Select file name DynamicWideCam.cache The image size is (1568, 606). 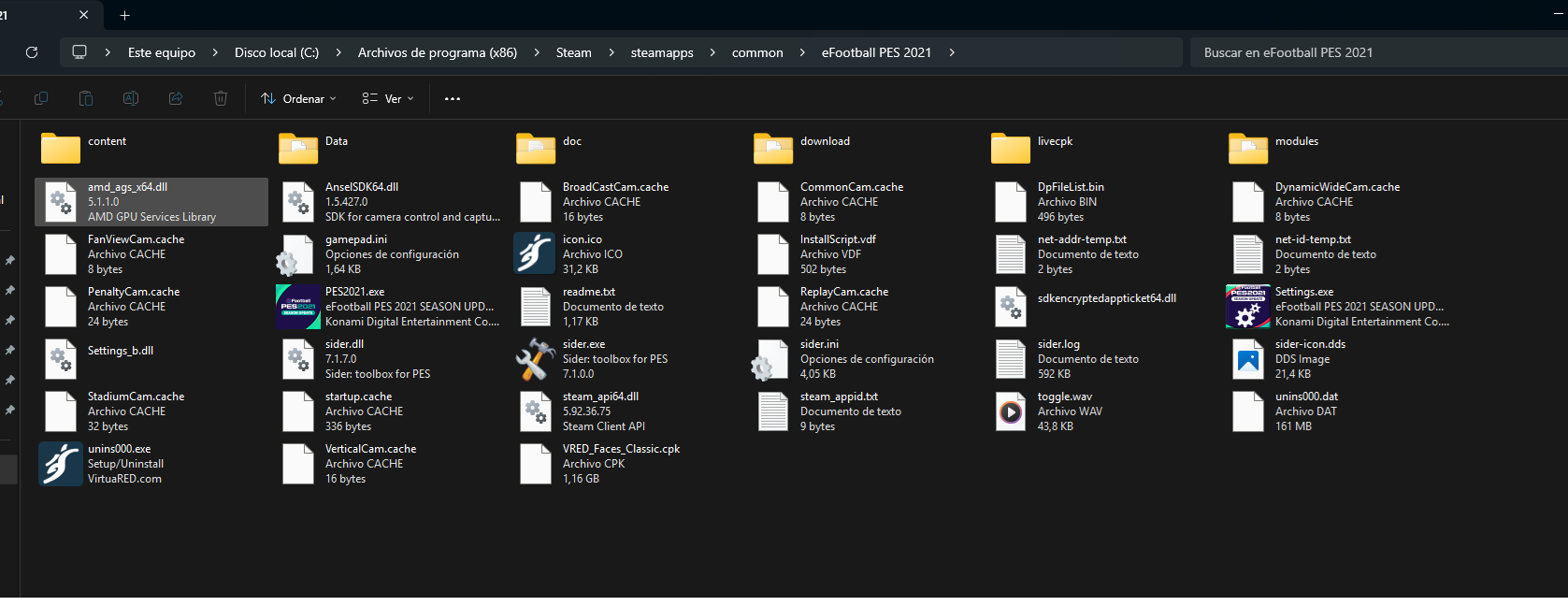[x=1337, y=187]
